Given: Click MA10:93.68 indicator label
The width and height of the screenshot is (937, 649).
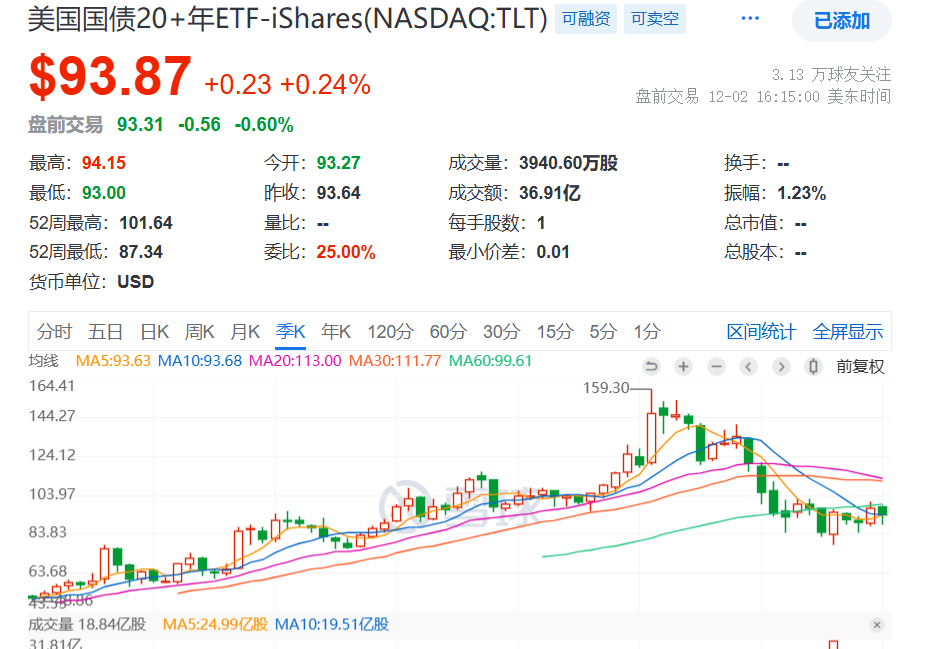Looking at the screenshot, I should pyautogui.click(x=200, y=361).
